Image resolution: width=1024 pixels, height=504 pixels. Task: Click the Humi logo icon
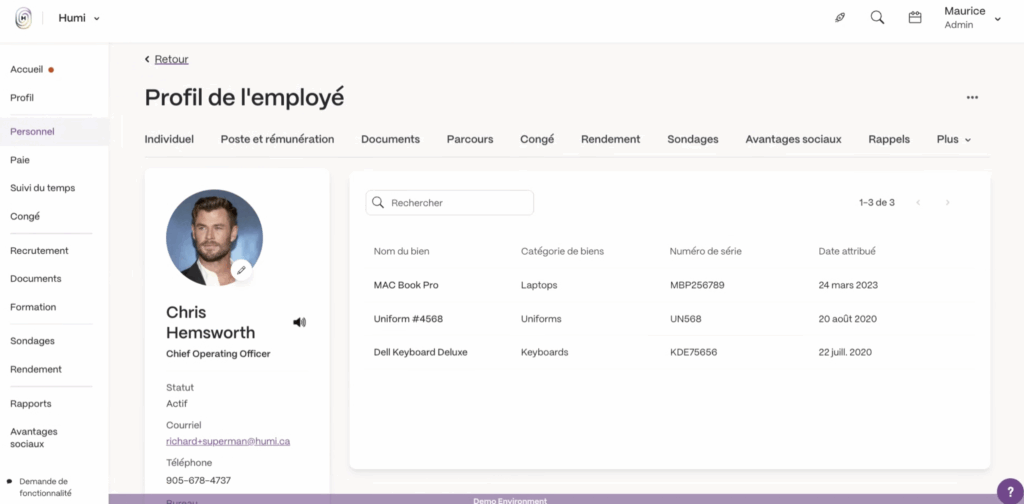pyautogui.click(x=23, y=18)
